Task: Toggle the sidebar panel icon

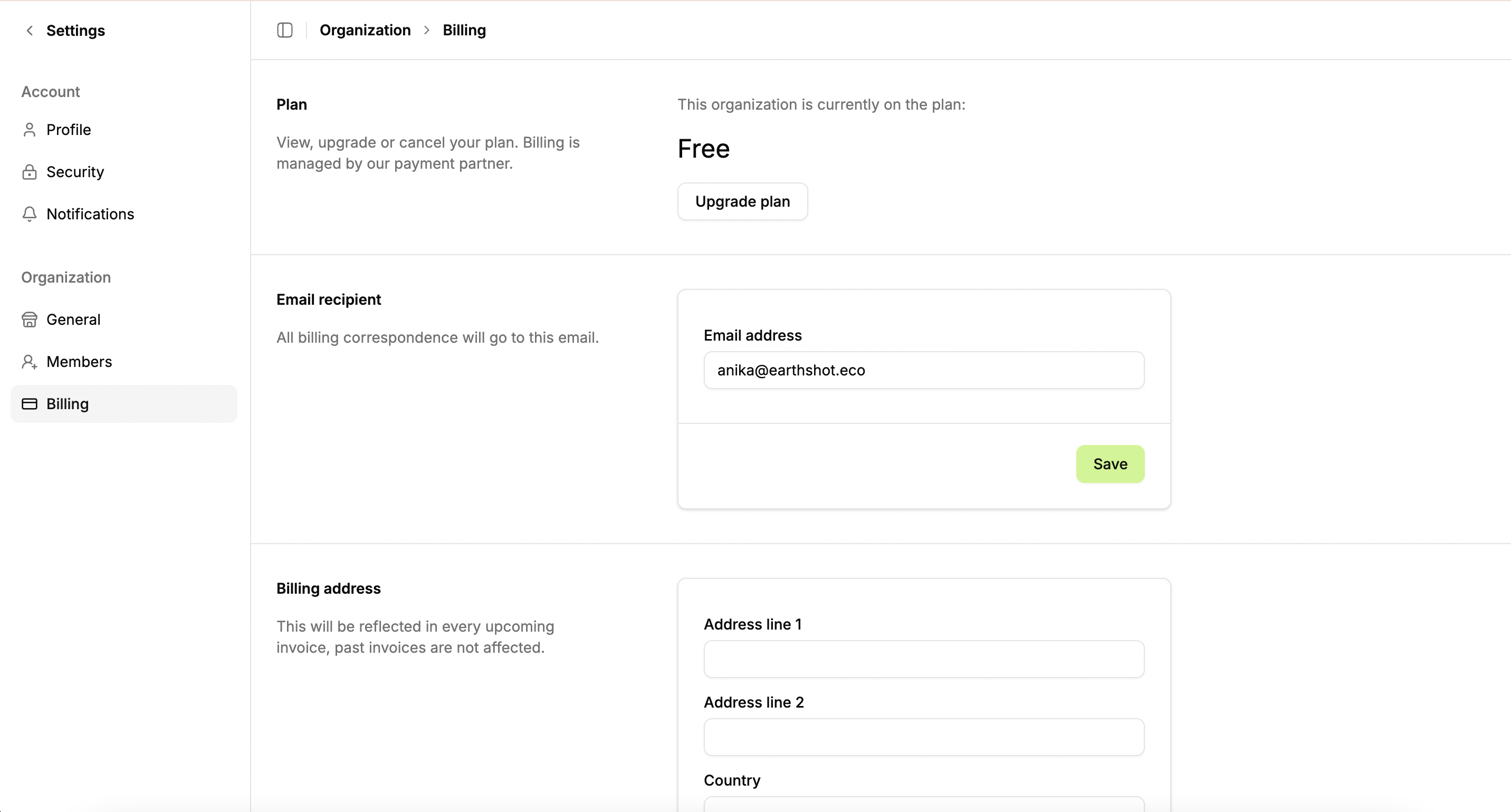Action: pos(284,31)
